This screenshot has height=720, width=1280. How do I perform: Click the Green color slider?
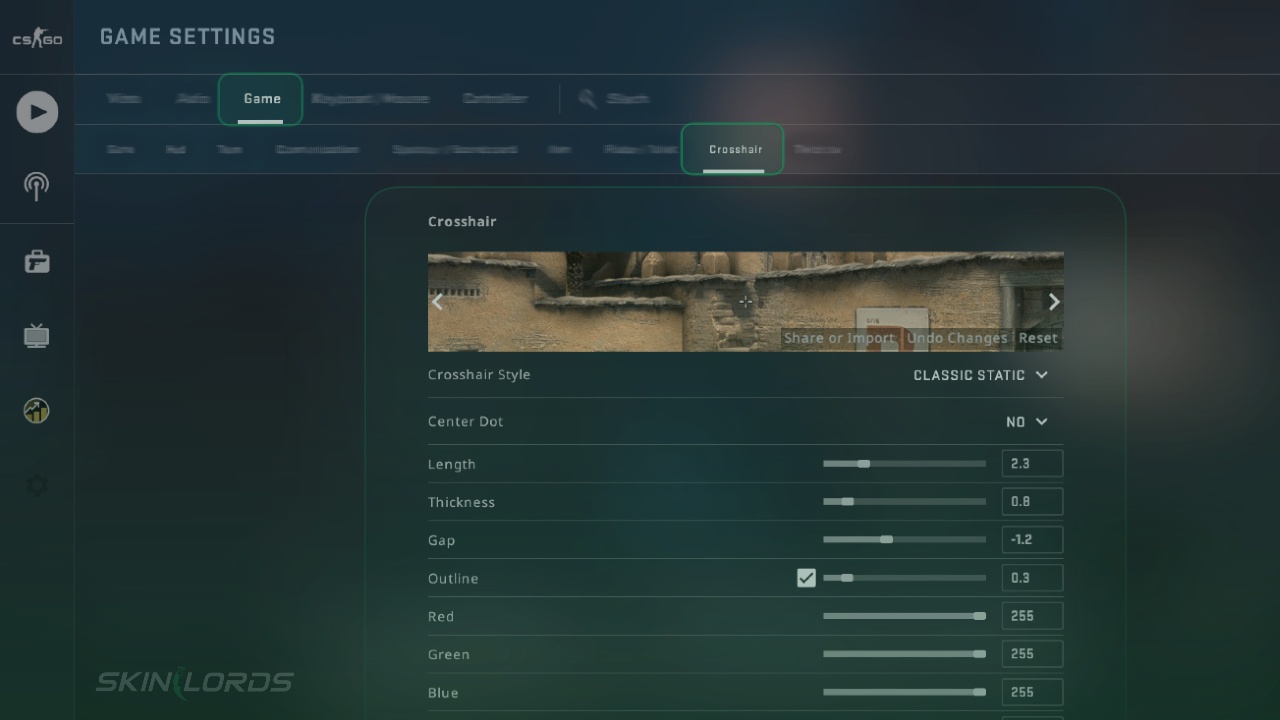[904, 654]
